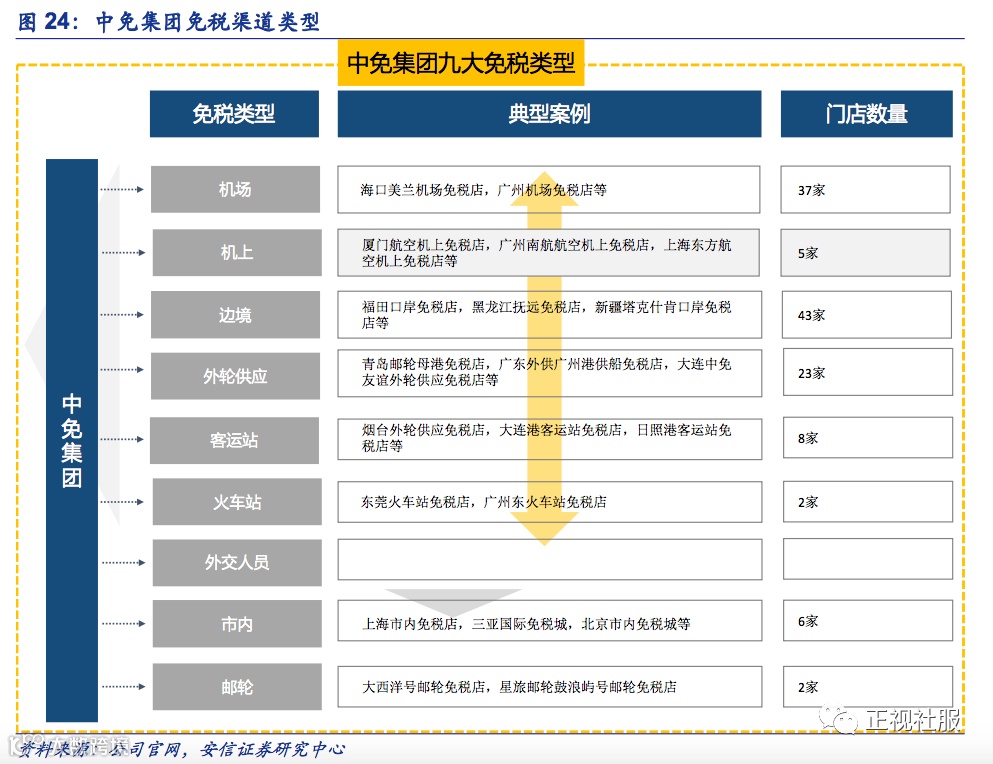Click the 43家 store count

coord(811,315)
